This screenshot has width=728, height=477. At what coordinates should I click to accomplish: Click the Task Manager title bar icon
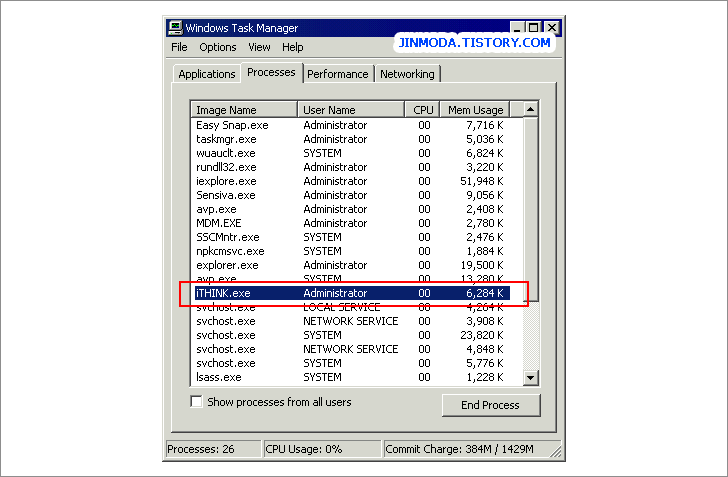[175, 28]
